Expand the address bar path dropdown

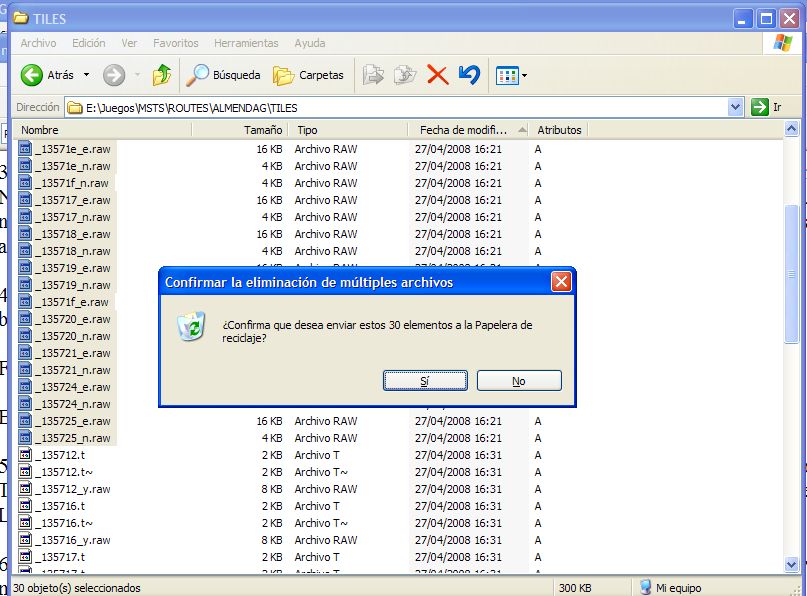(736, 107)
